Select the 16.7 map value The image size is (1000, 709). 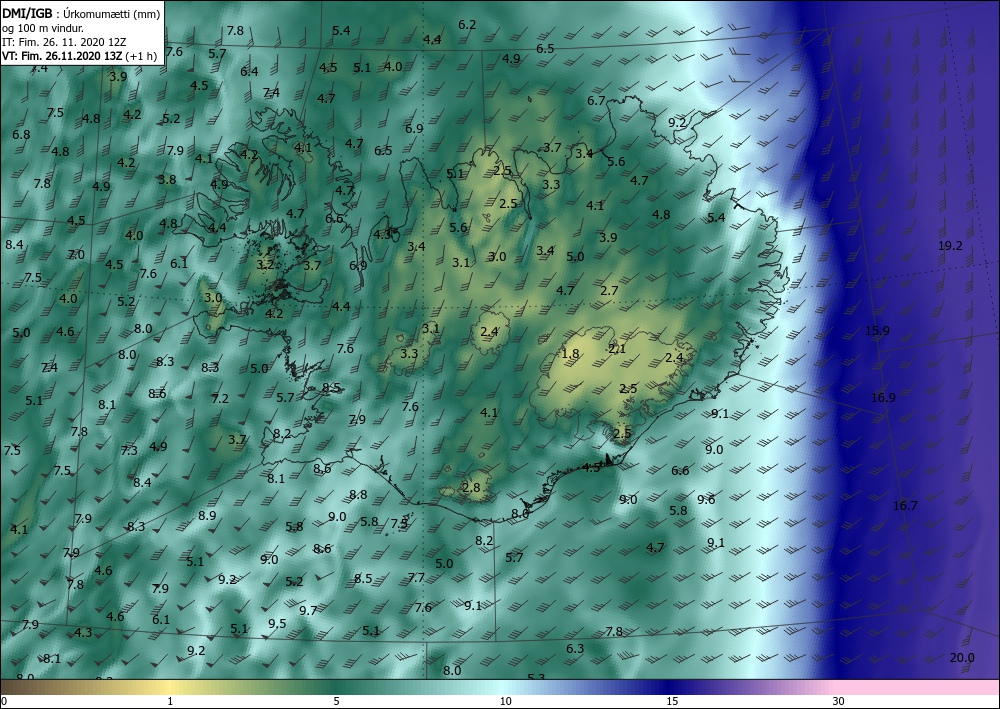click(x=905, y=506)
